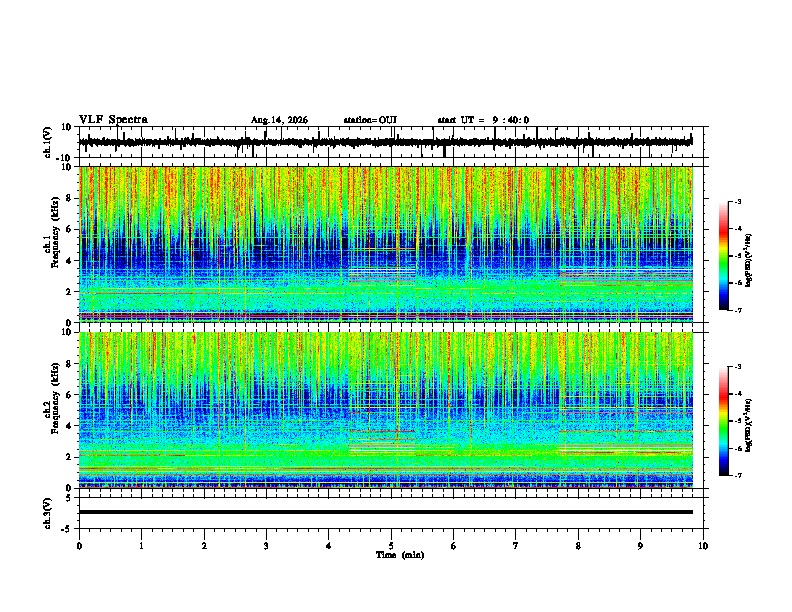The height and width of the screenshot is (612, 792).
Task: Click tick label "3" on the Time axis
Action: point(266,546)
